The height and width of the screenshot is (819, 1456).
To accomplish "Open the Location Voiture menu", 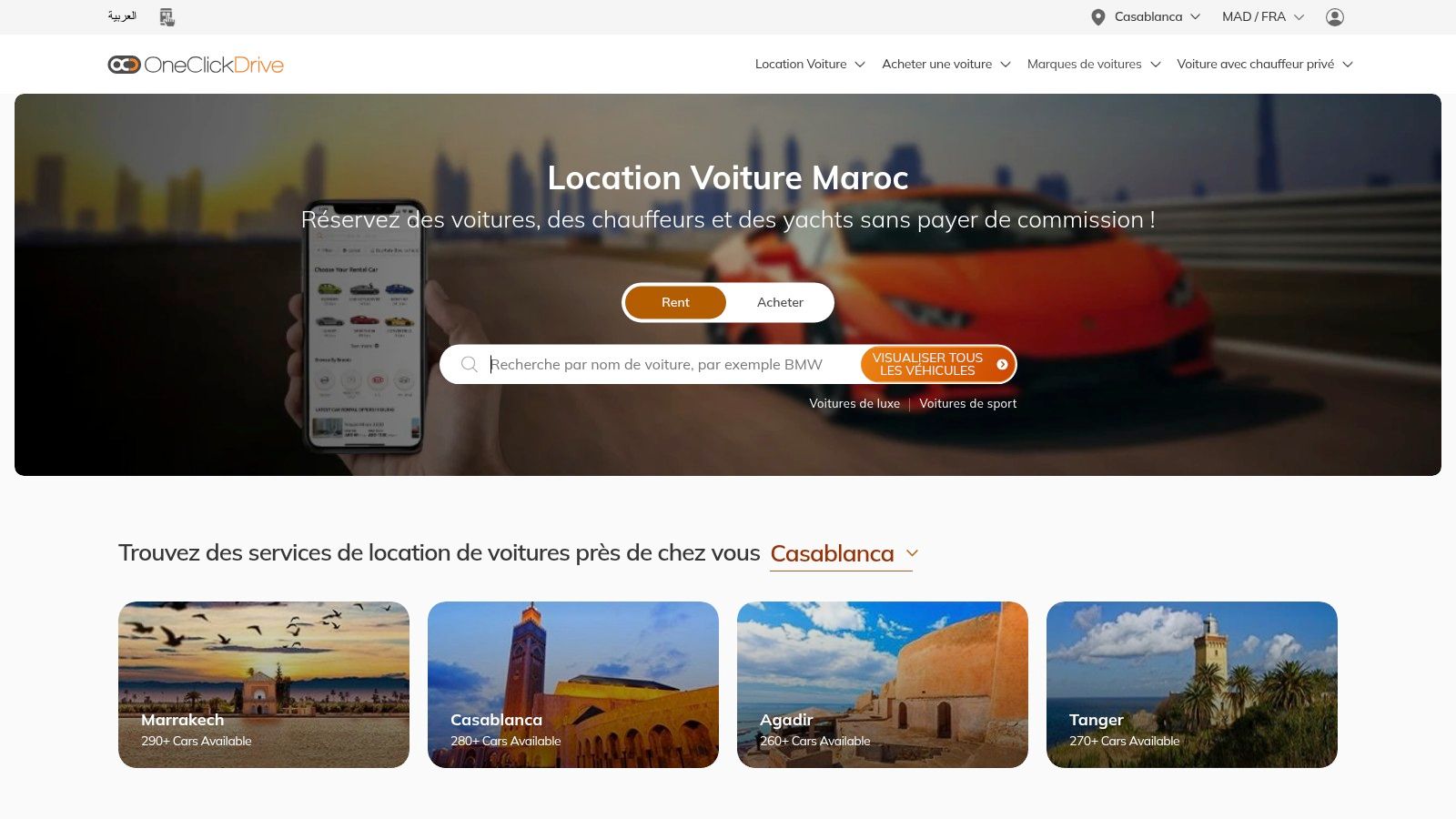I will coord(810,64).
